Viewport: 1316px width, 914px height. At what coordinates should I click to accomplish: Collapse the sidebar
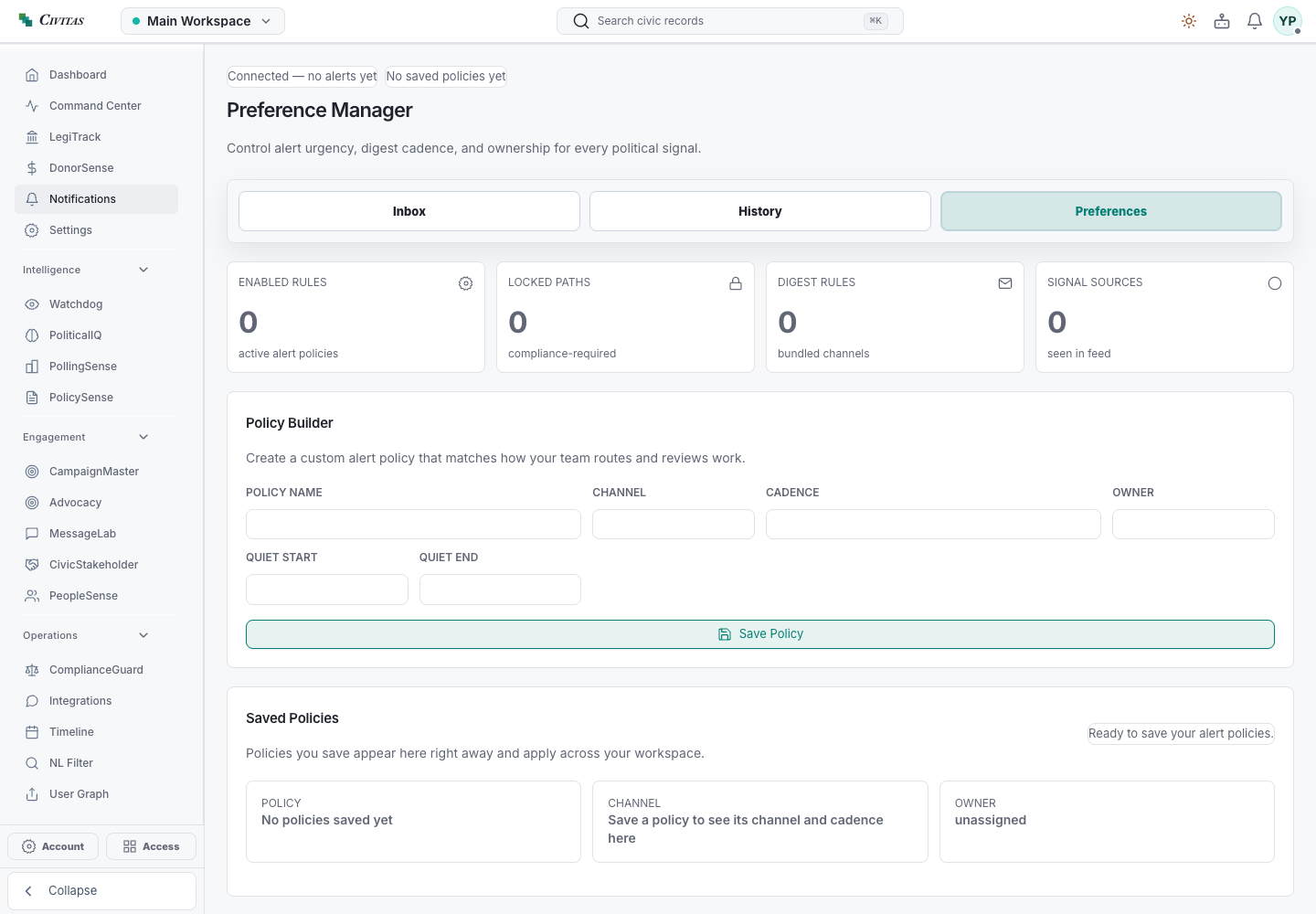tap(101, 891)
